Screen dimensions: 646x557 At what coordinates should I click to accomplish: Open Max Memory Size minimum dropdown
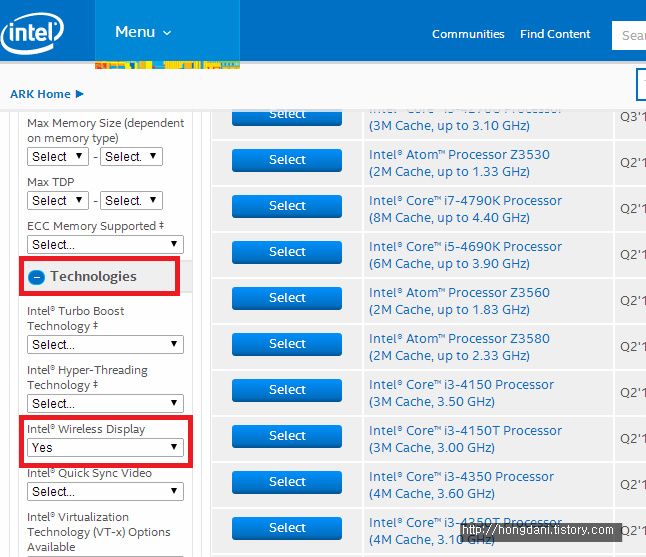click(x=58, y=157)
